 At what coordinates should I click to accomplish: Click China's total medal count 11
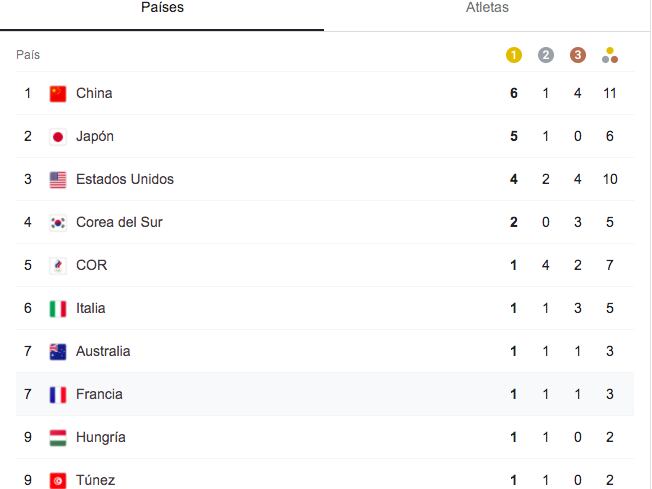pos(610,93)
